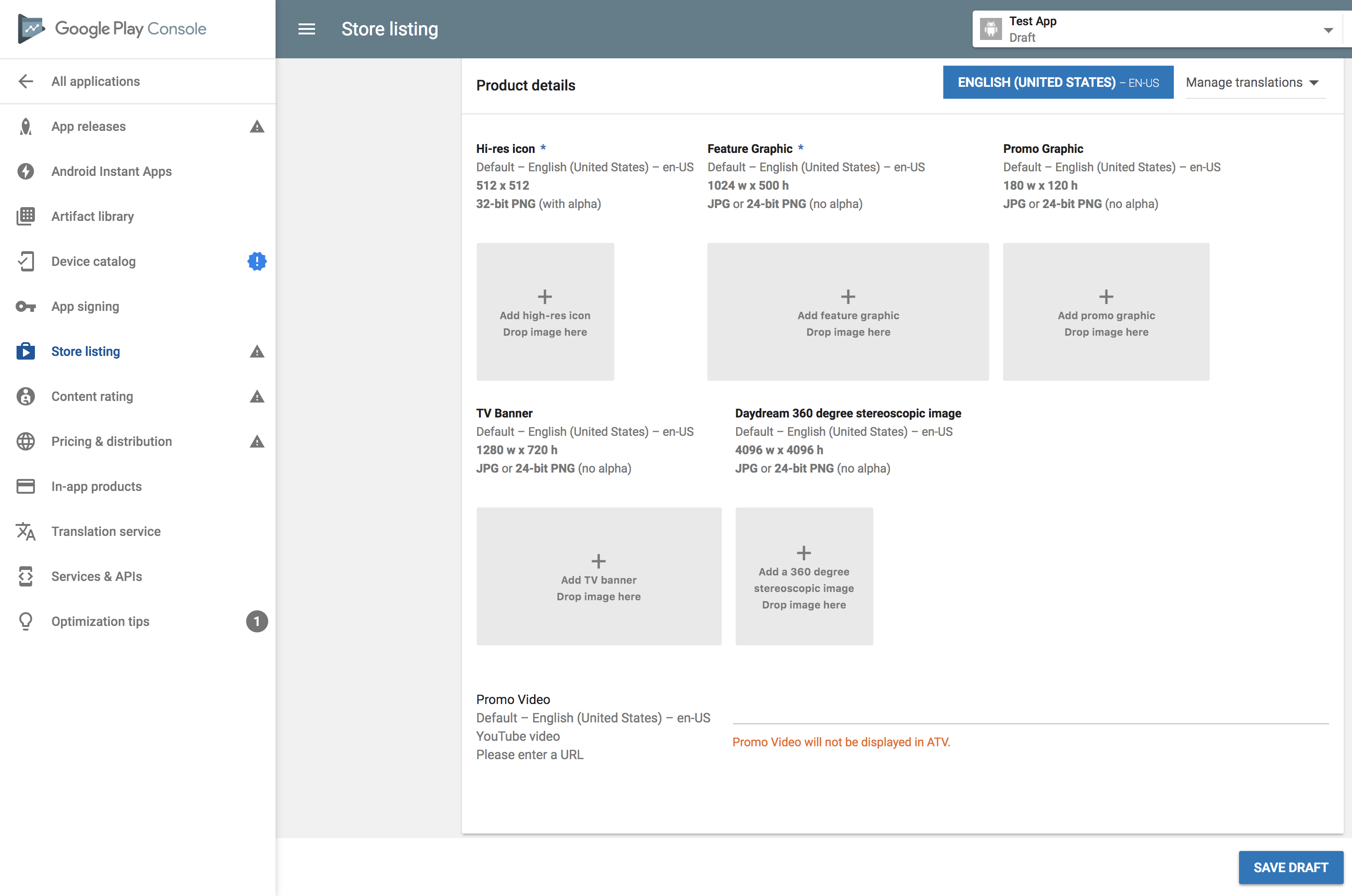Navigate to All applications

tap(95, 81)
